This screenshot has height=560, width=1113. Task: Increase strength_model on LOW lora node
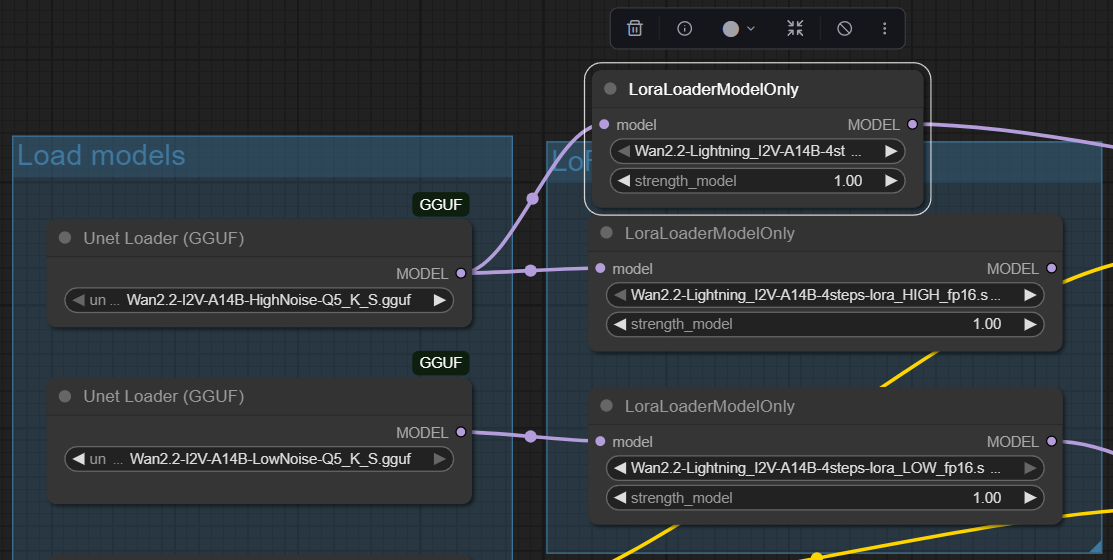click(1030, 498)
